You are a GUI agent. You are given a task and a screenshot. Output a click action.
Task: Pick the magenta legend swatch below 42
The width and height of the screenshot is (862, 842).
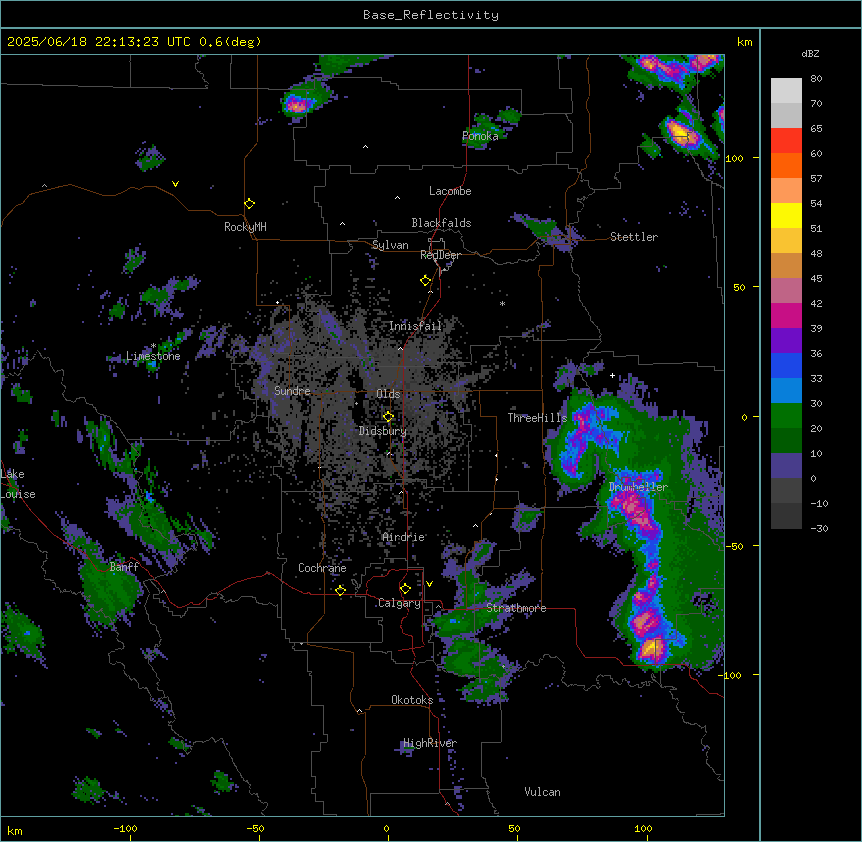coord(786,315)
